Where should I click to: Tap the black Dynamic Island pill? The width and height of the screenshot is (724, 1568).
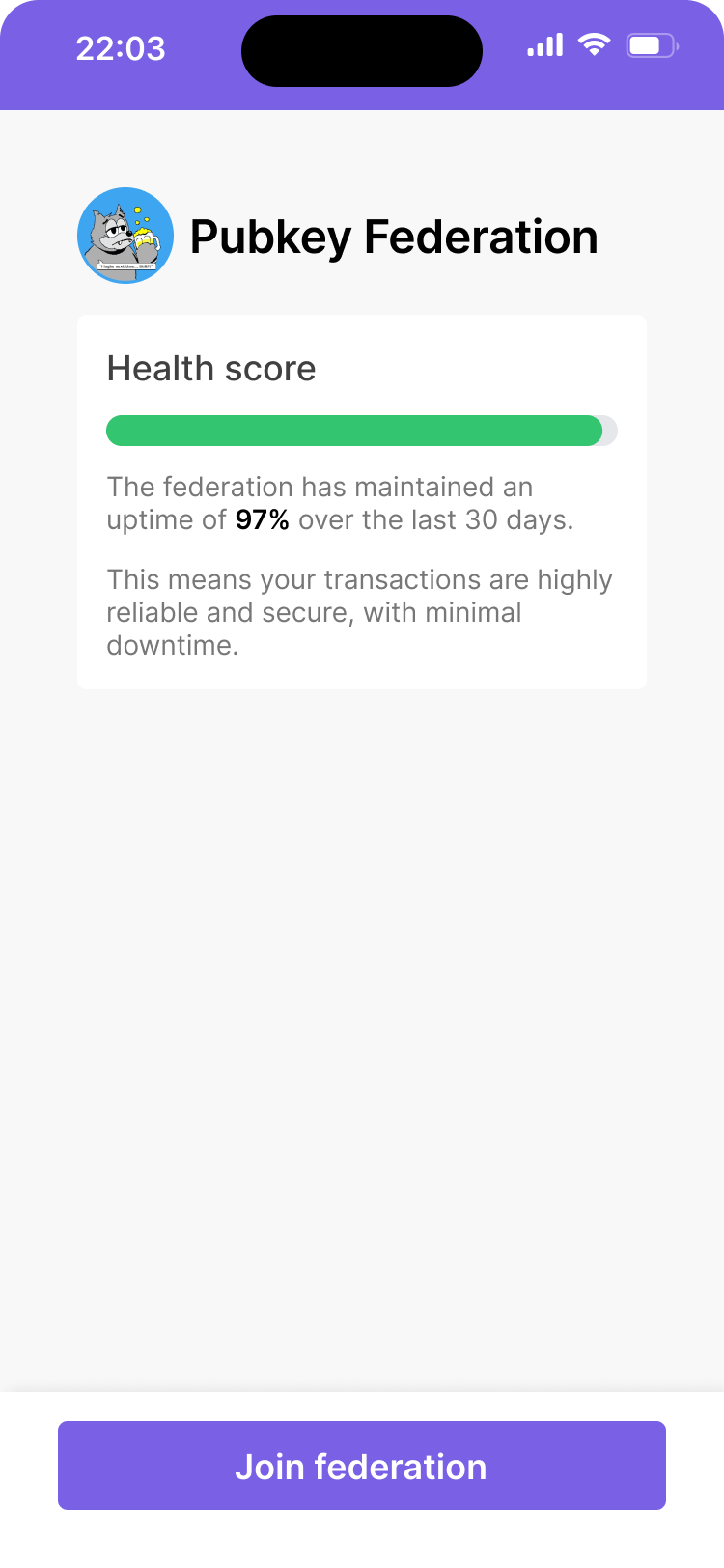pyautogui.click(x=362, y=51)
